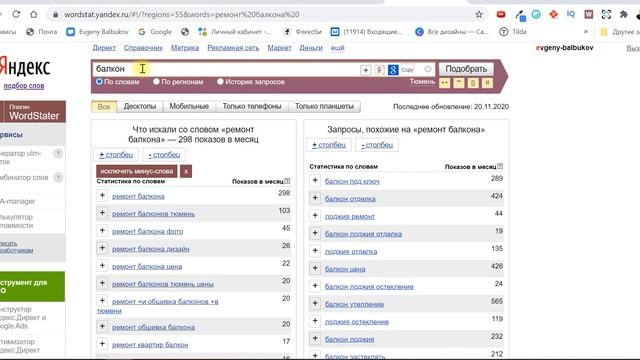
Task: Open the 'подбор слов' link under logo
Action: coord(24,86)
